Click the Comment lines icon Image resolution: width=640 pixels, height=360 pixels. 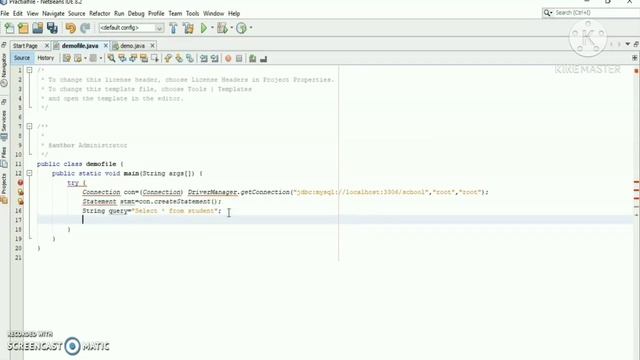(253, 59)
